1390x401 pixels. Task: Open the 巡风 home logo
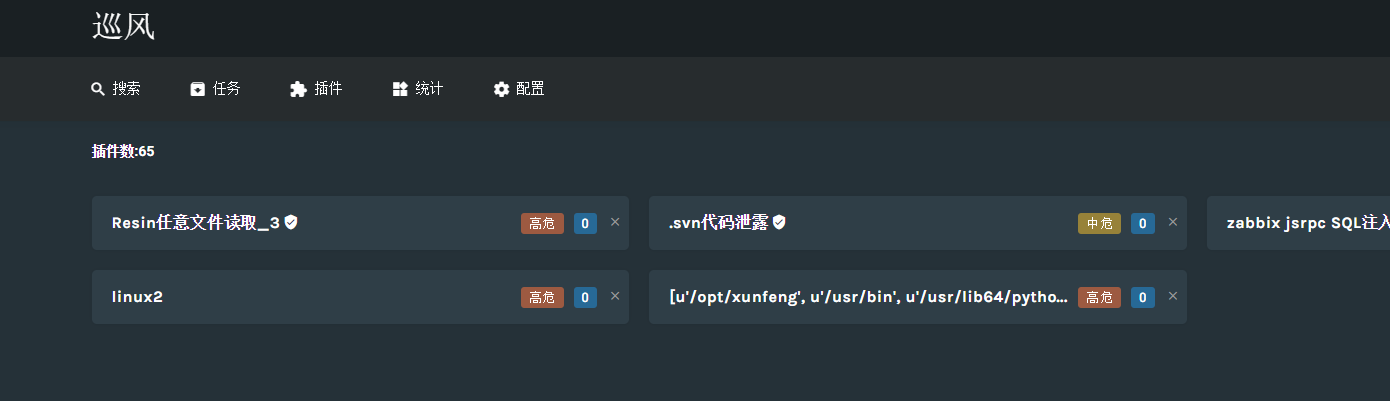pos(124,26)
